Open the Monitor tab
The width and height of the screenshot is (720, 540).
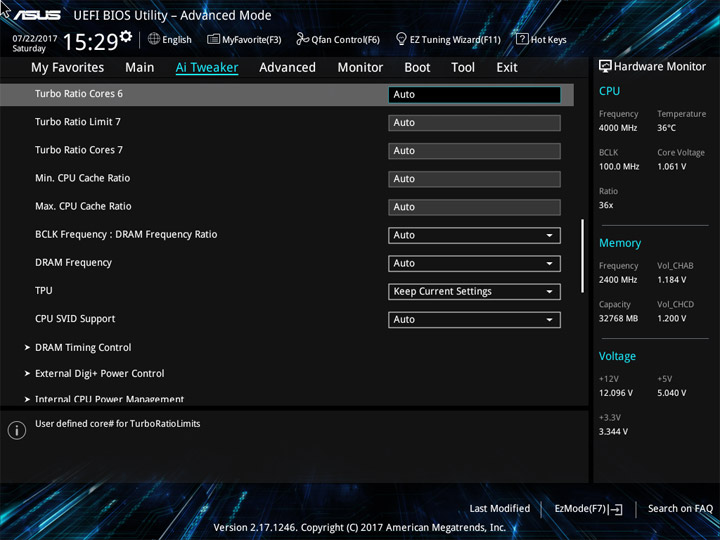(360, 68)
